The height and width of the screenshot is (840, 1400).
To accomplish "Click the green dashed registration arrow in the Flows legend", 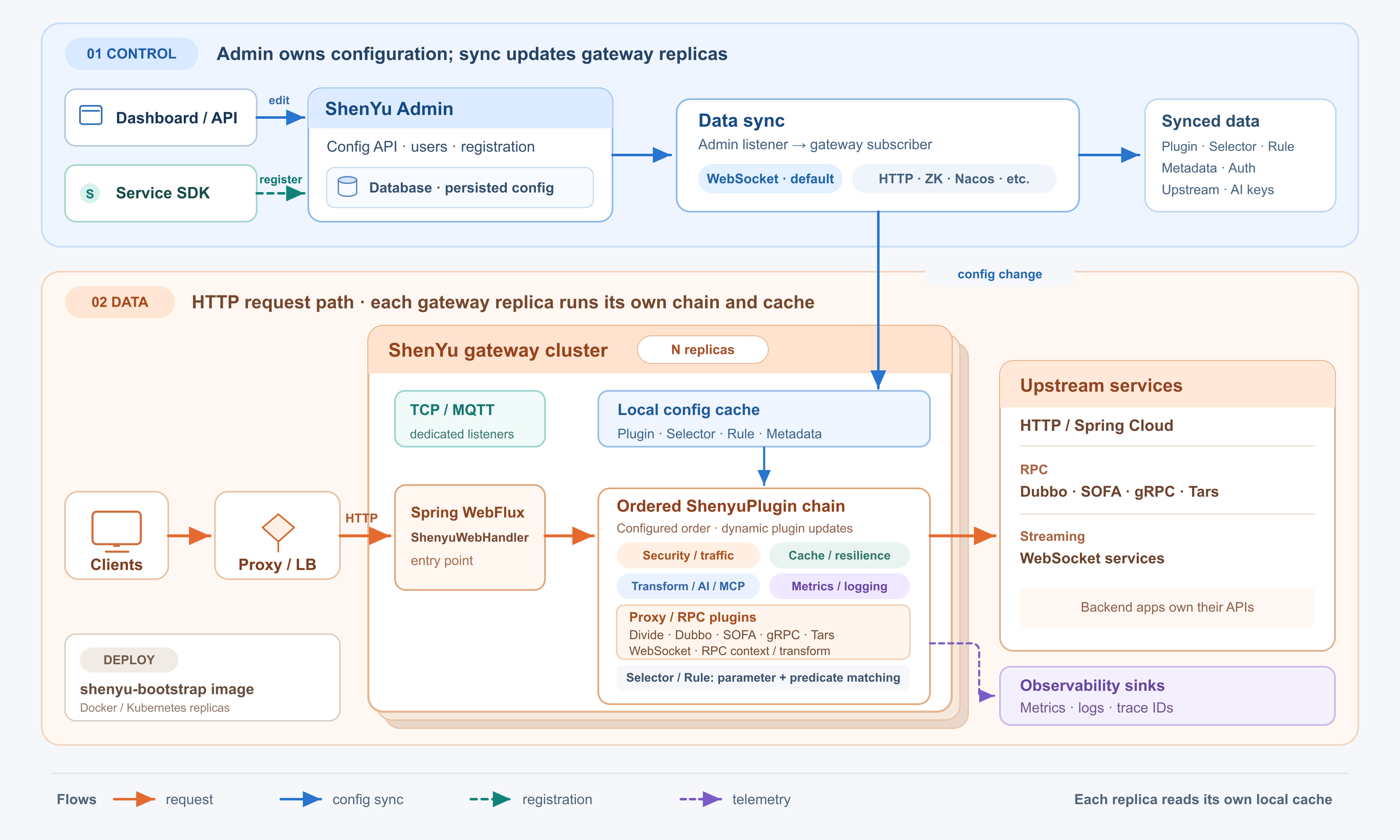I will tap(490, 799).
